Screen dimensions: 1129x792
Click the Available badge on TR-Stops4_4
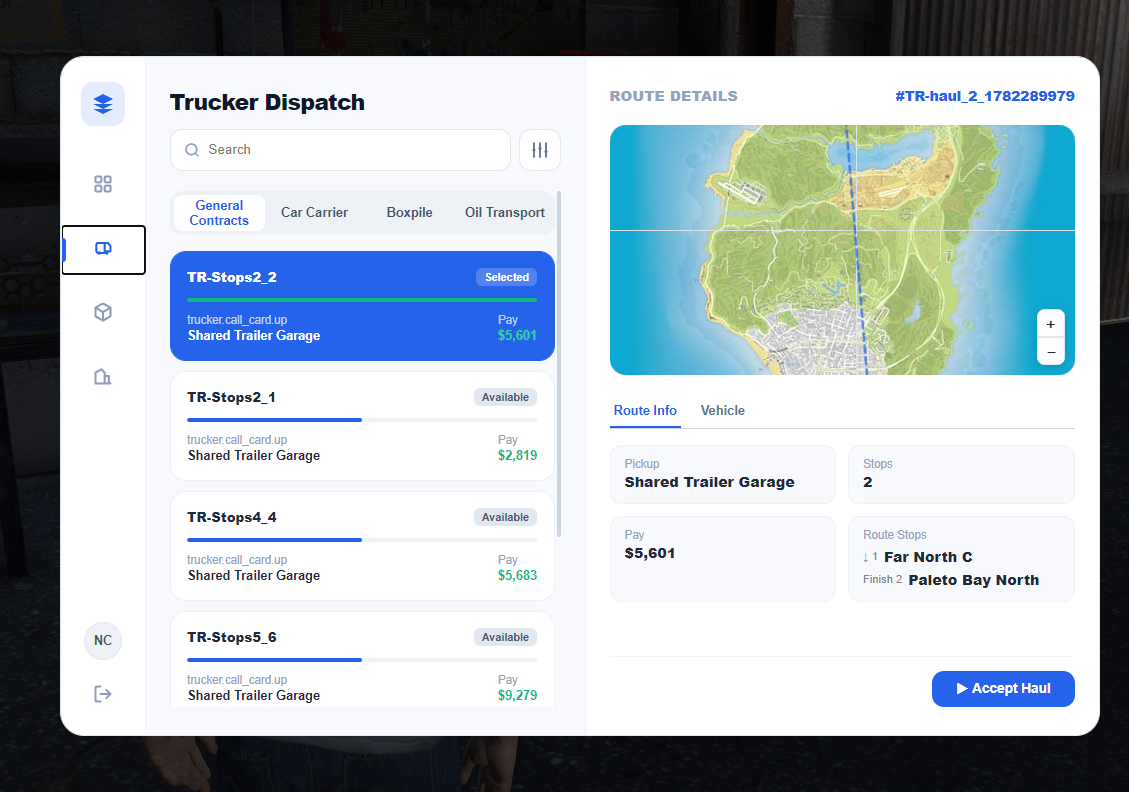point(505,518)
